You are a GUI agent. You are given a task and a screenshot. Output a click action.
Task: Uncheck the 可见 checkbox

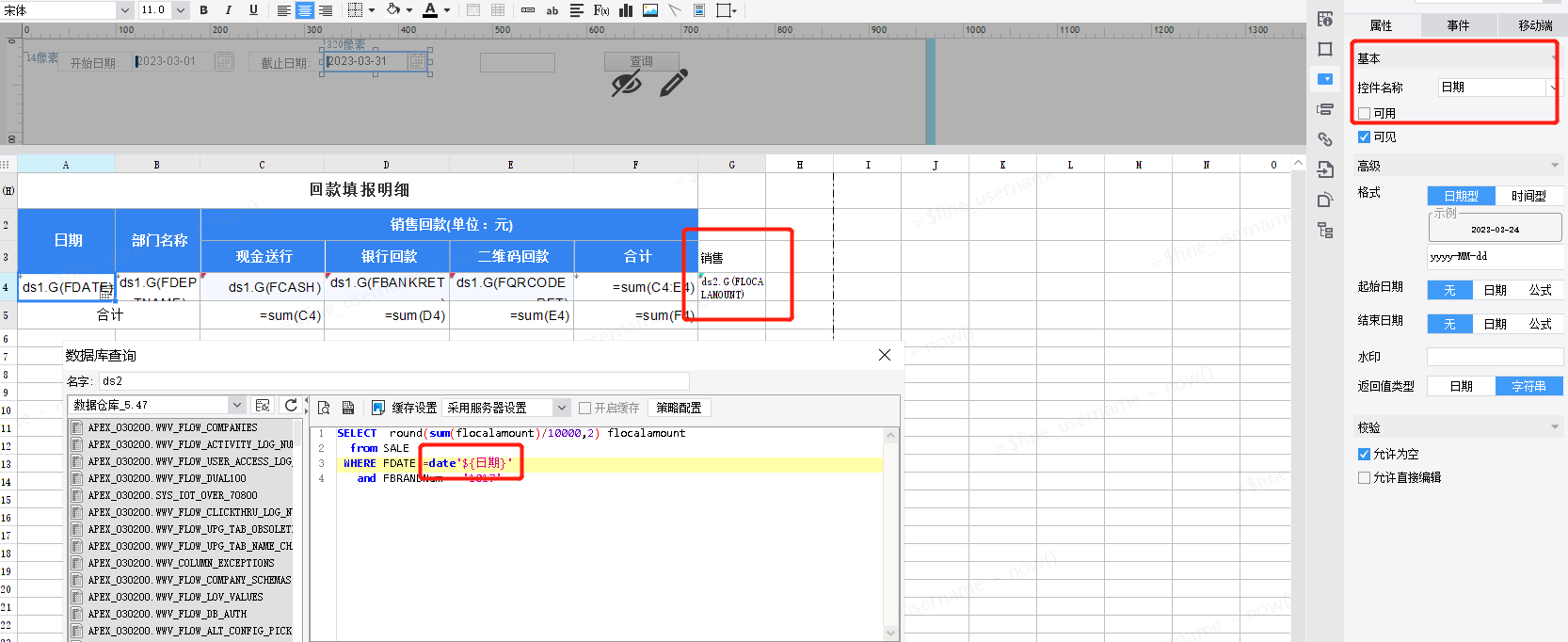point(1364,136)
